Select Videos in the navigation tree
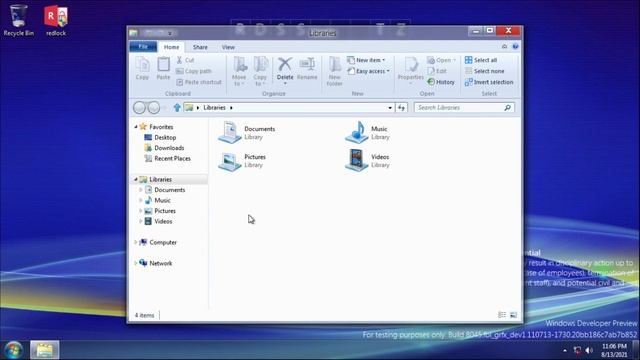 (x=163, y=221)
